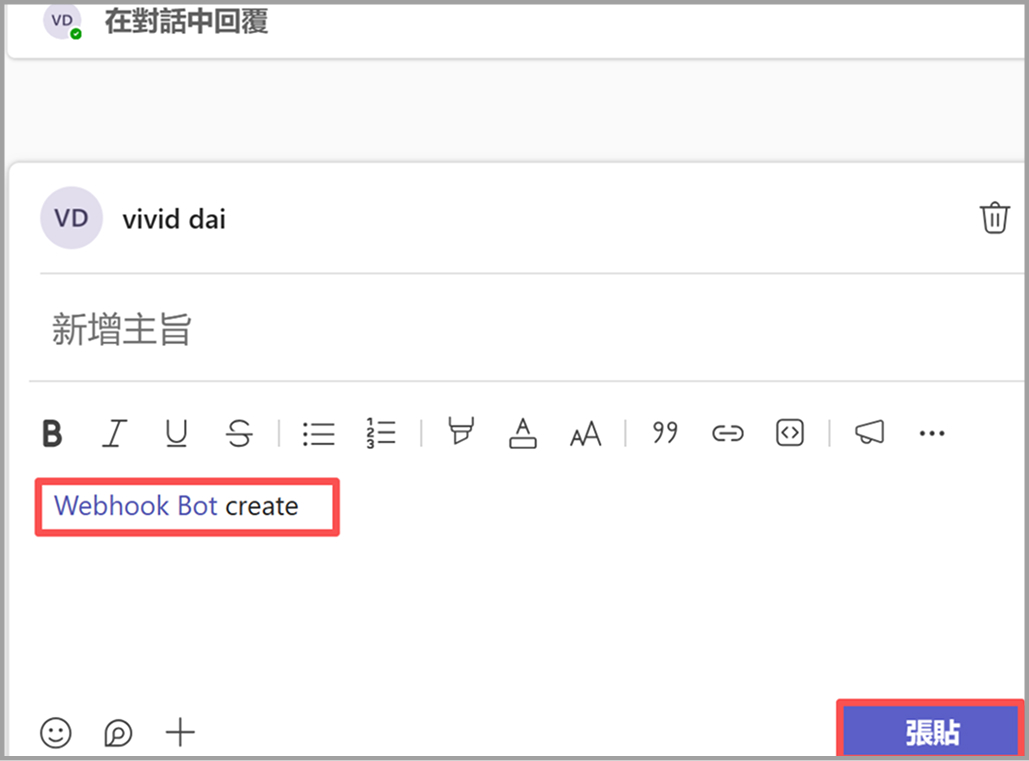Discard the draft with trash icon
Image resolution: width=1029 pixels, height=761 pixels.
[994, 218]
